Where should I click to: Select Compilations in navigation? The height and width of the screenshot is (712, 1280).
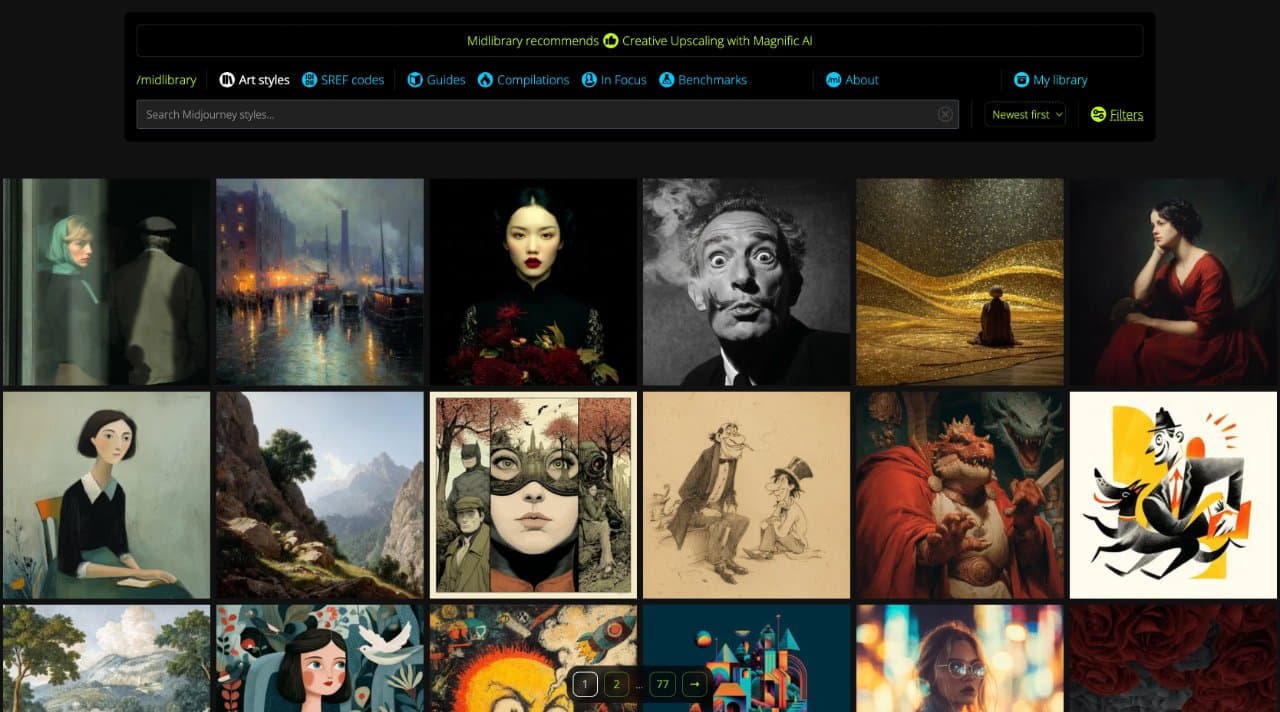(523, 80)
